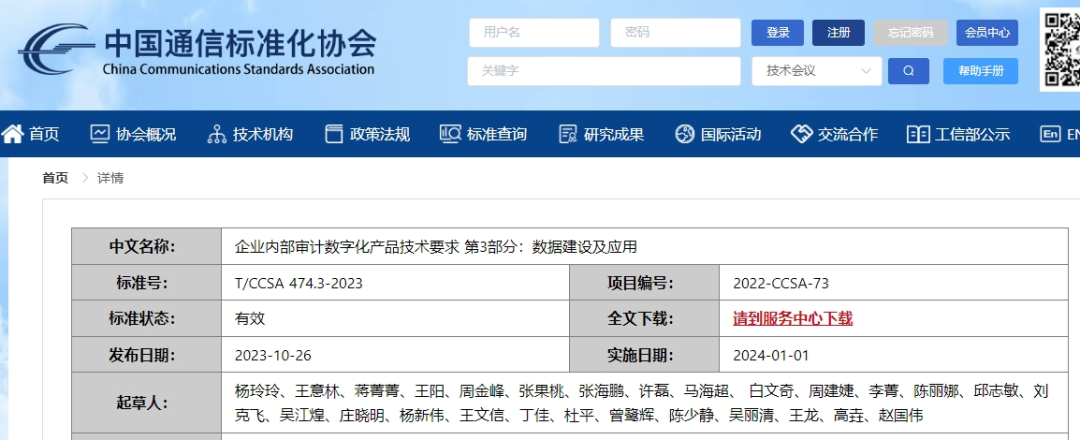Click the En language icon
1080x440 pixels.
pos(1050,134)
